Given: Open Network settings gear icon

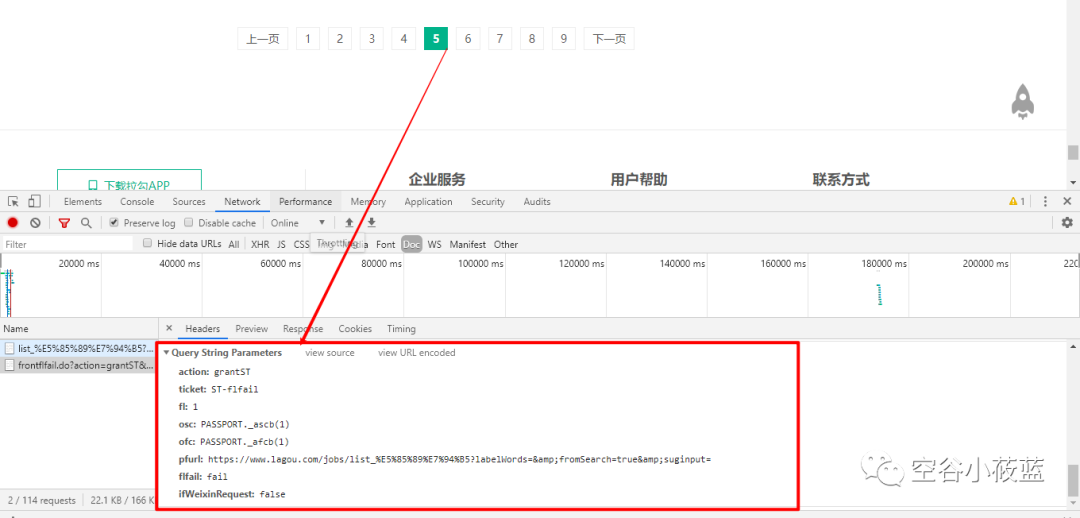Looking at the screenshot, I should coord(1067,222).
